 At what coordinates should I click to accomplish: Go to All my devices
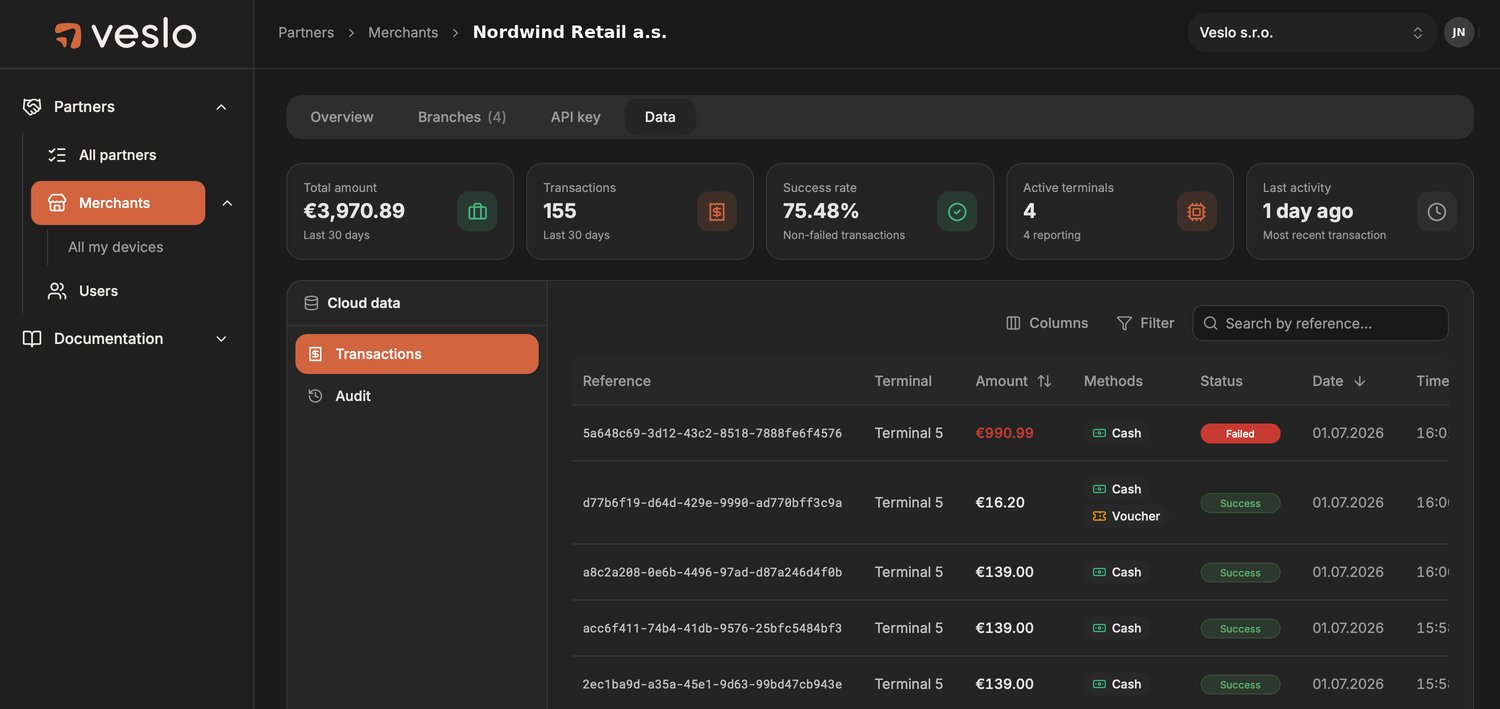coord(116,247)
